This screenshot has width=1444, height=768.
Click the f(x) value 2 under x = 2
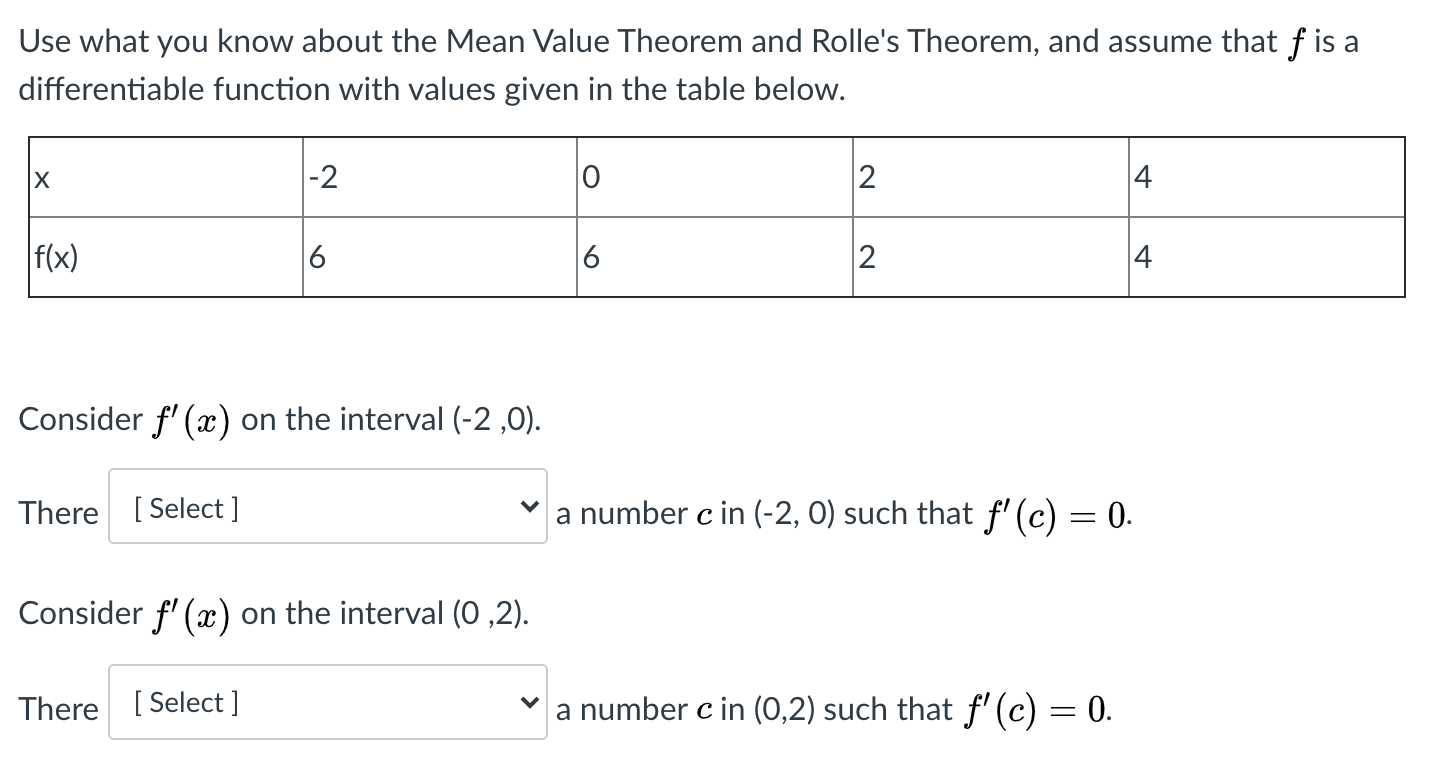pyautogui.click(x=990, y=255)
